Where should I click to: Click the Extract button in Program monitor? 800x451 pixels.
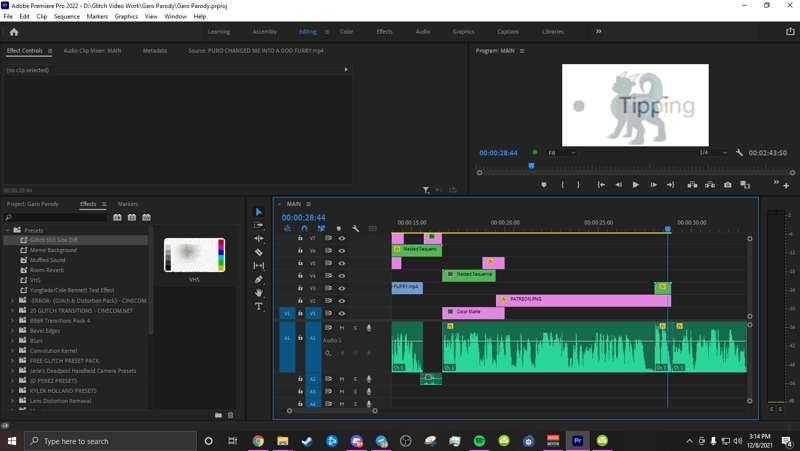tap(710, 185)
